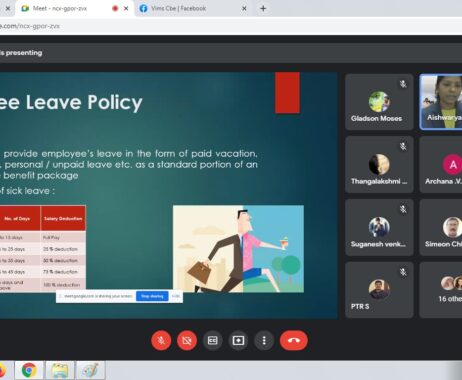The image size is (462, 380).
Task: Click the running businessman illustration on slide
Action: click(238, 249)
